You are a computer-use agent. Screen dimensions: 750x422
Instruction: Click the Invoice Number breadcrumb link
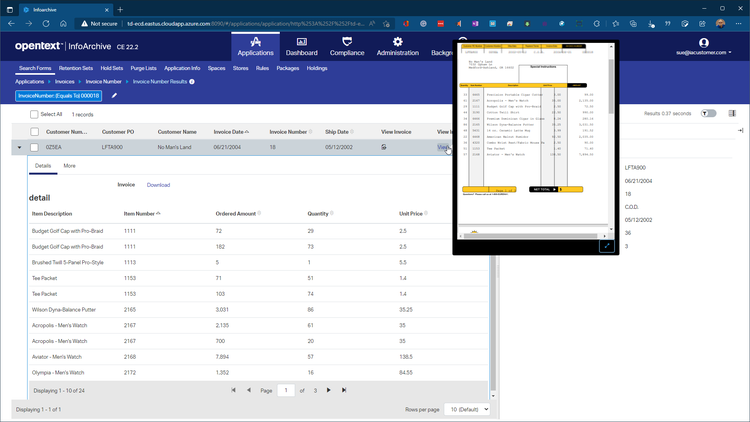[x=103, y=82]
